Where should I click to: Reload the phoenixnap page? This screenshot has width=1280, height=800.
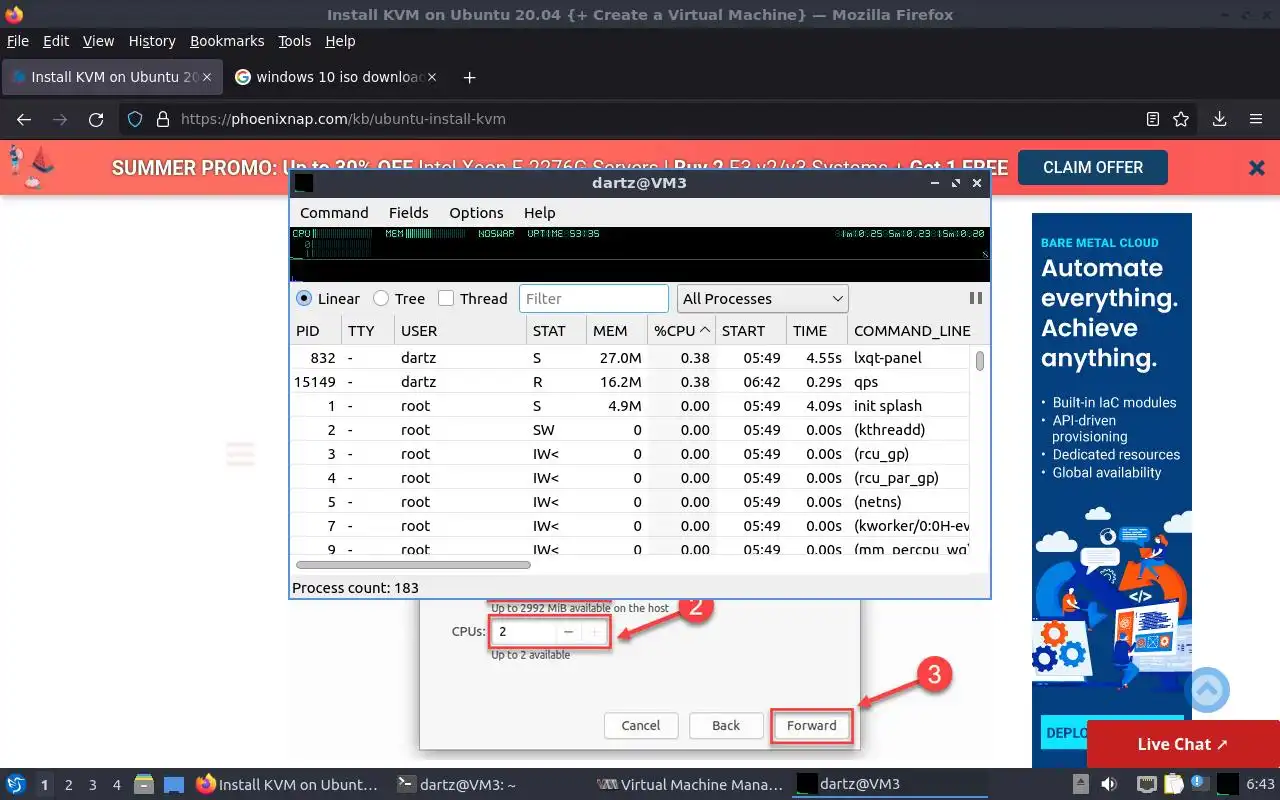pos(96,119)
